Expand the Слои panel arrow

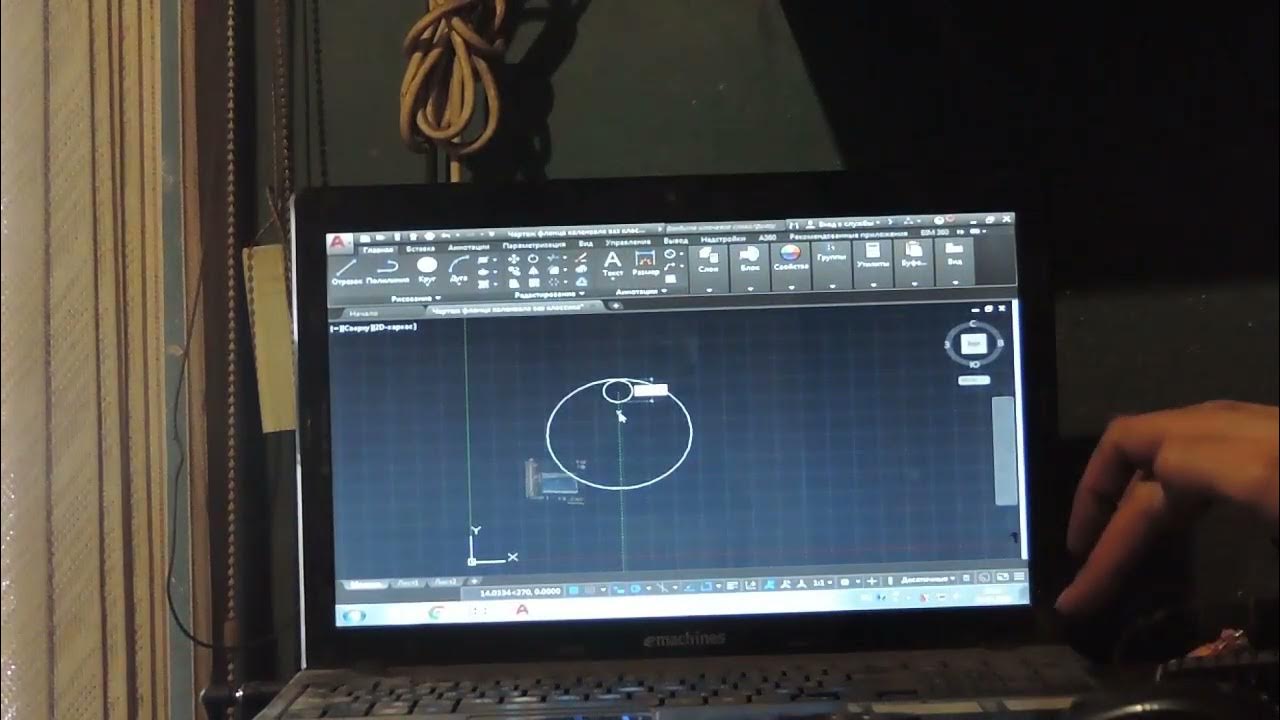tap(708, 290)
